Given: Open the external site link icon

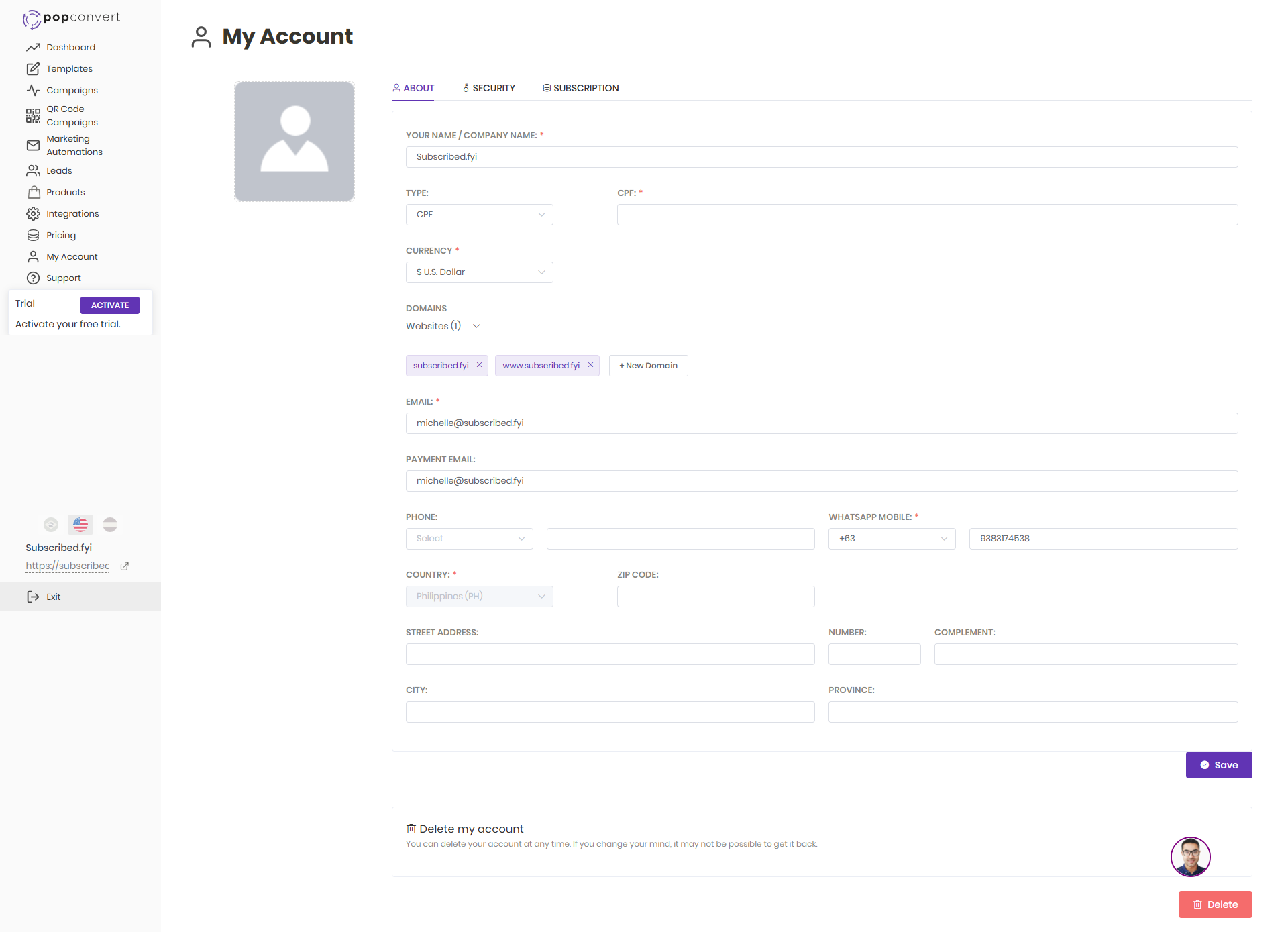Looking at the screenshot, I should tap(124, 566).
